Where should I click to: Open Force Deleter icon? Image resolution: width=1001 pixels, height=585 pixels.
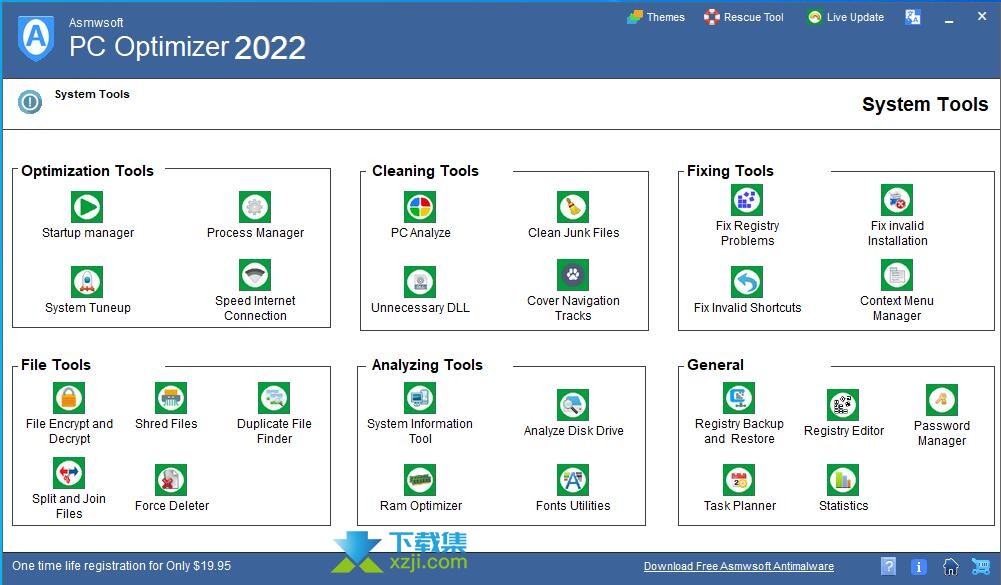pyautogui.click(x=171, y=480)
